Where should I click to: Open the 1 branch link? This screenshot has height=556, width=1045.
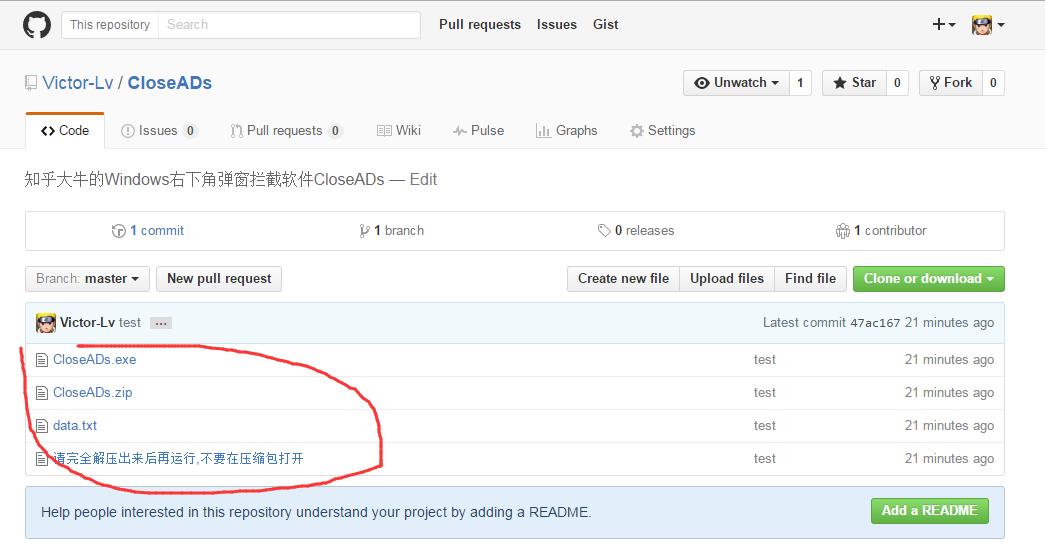(399, 231)
